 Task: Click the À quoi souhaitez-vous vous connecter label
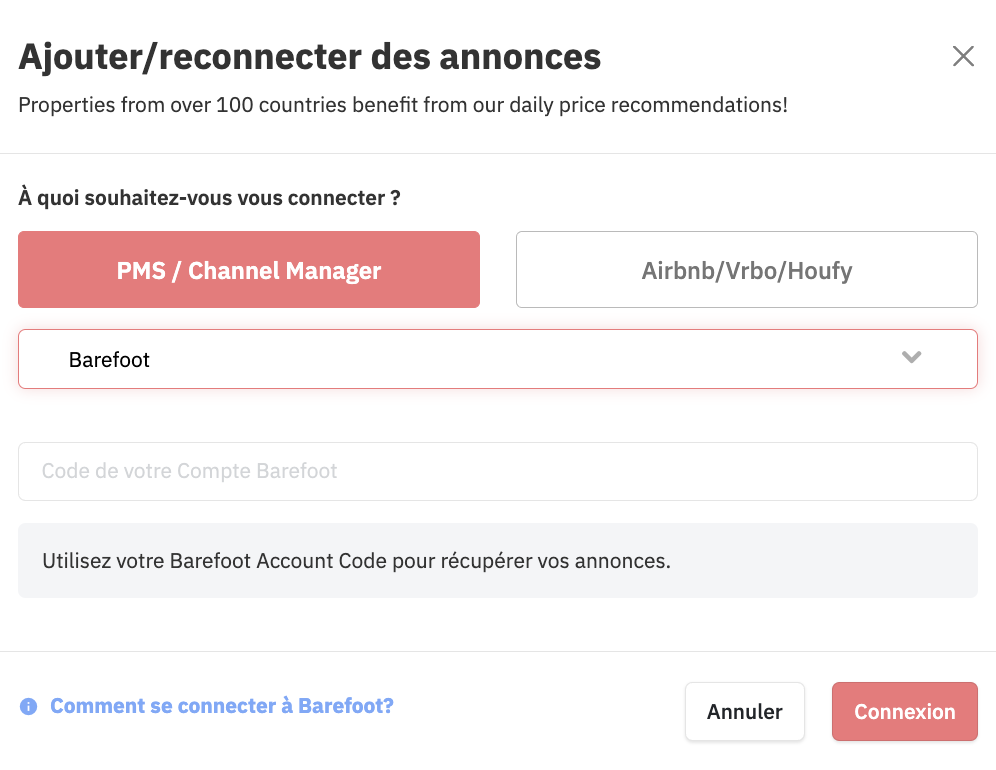click(x=210, y=198)
